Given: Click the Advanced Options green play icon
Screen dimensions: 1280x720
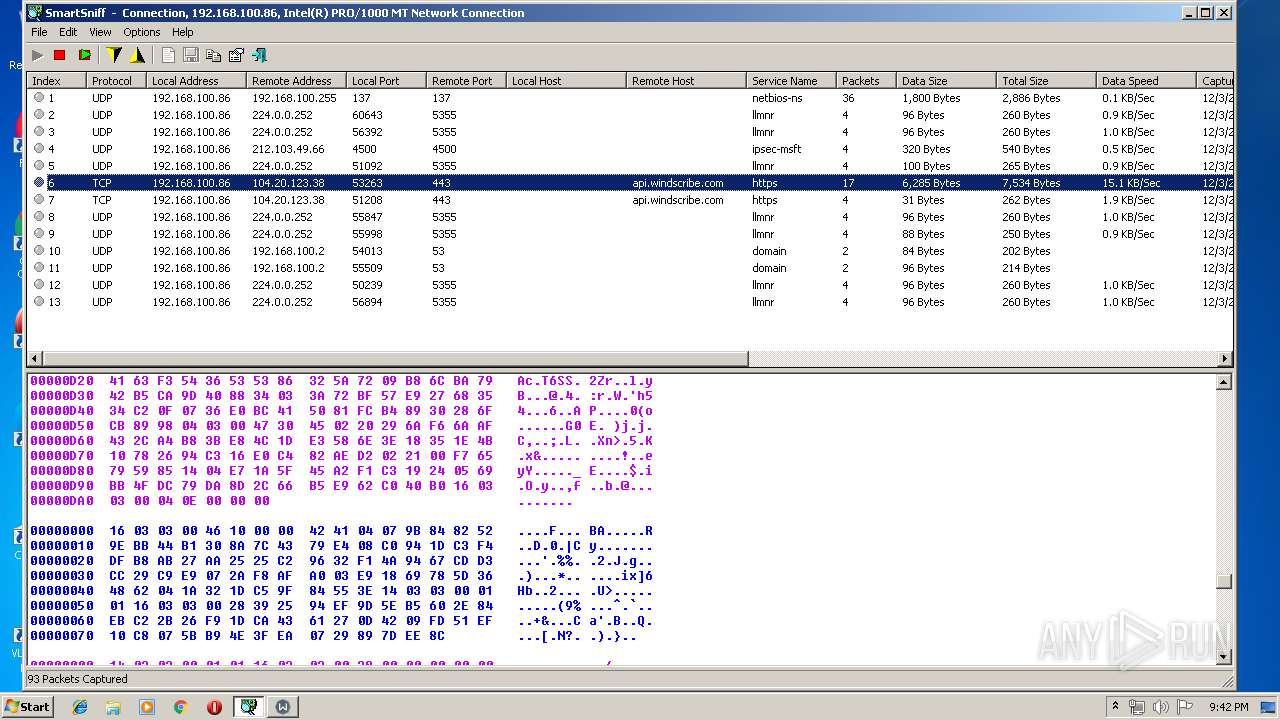Looking at the screenshot, I should pos(84,55).
